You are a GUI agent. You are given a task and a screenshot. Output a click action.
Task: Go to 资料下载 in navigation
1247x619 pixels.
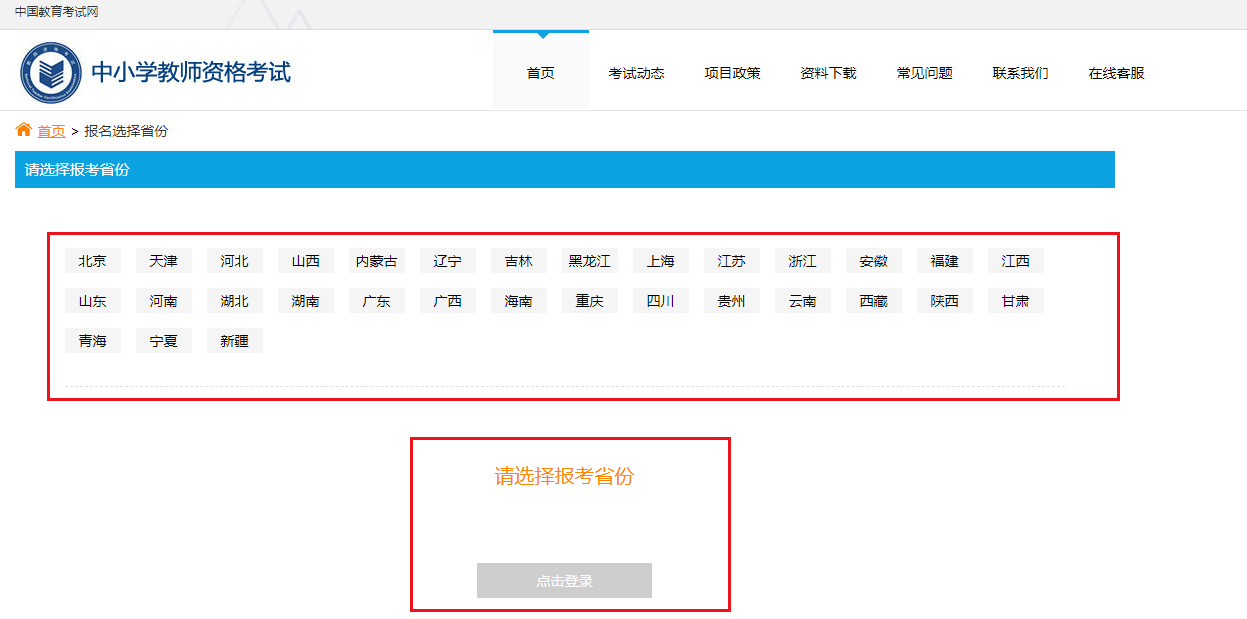[x=828, y=73]
